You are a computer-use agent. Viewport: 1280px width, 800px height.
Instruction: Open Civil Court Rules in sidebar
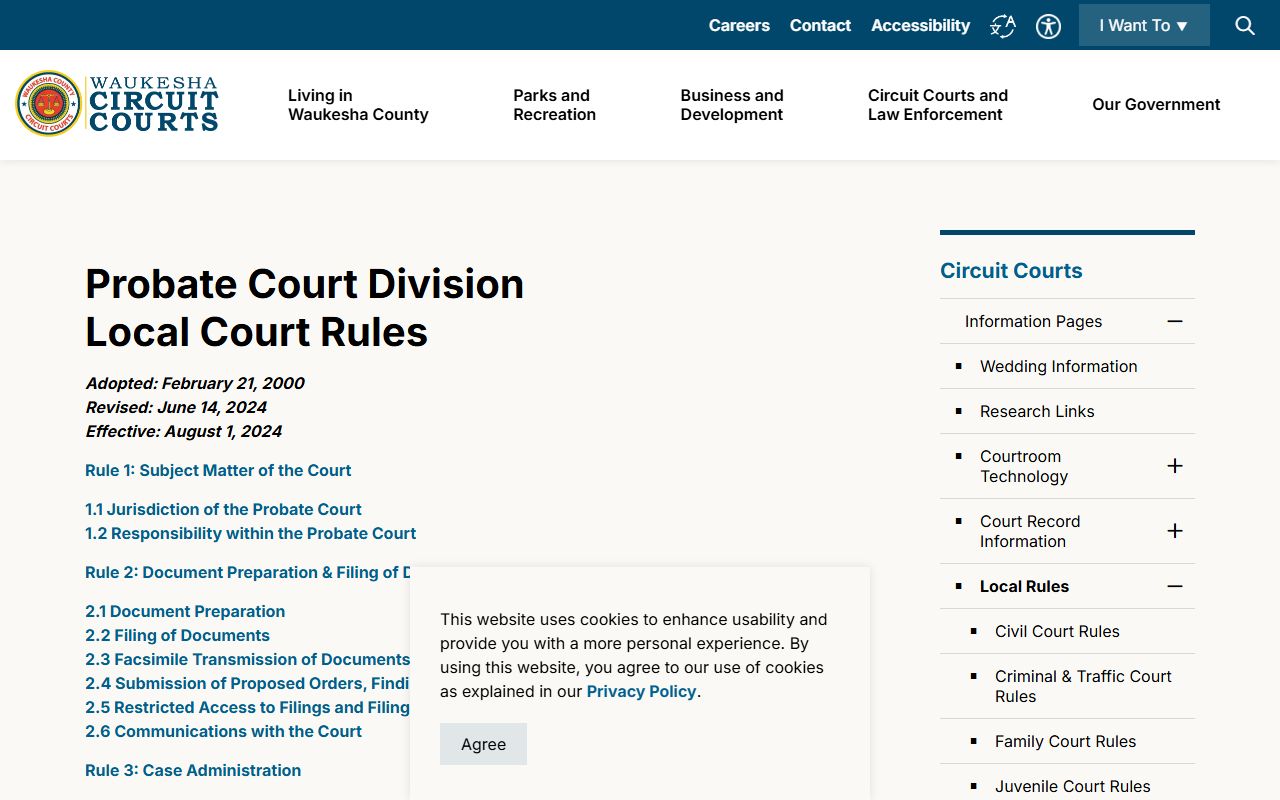1057,631
